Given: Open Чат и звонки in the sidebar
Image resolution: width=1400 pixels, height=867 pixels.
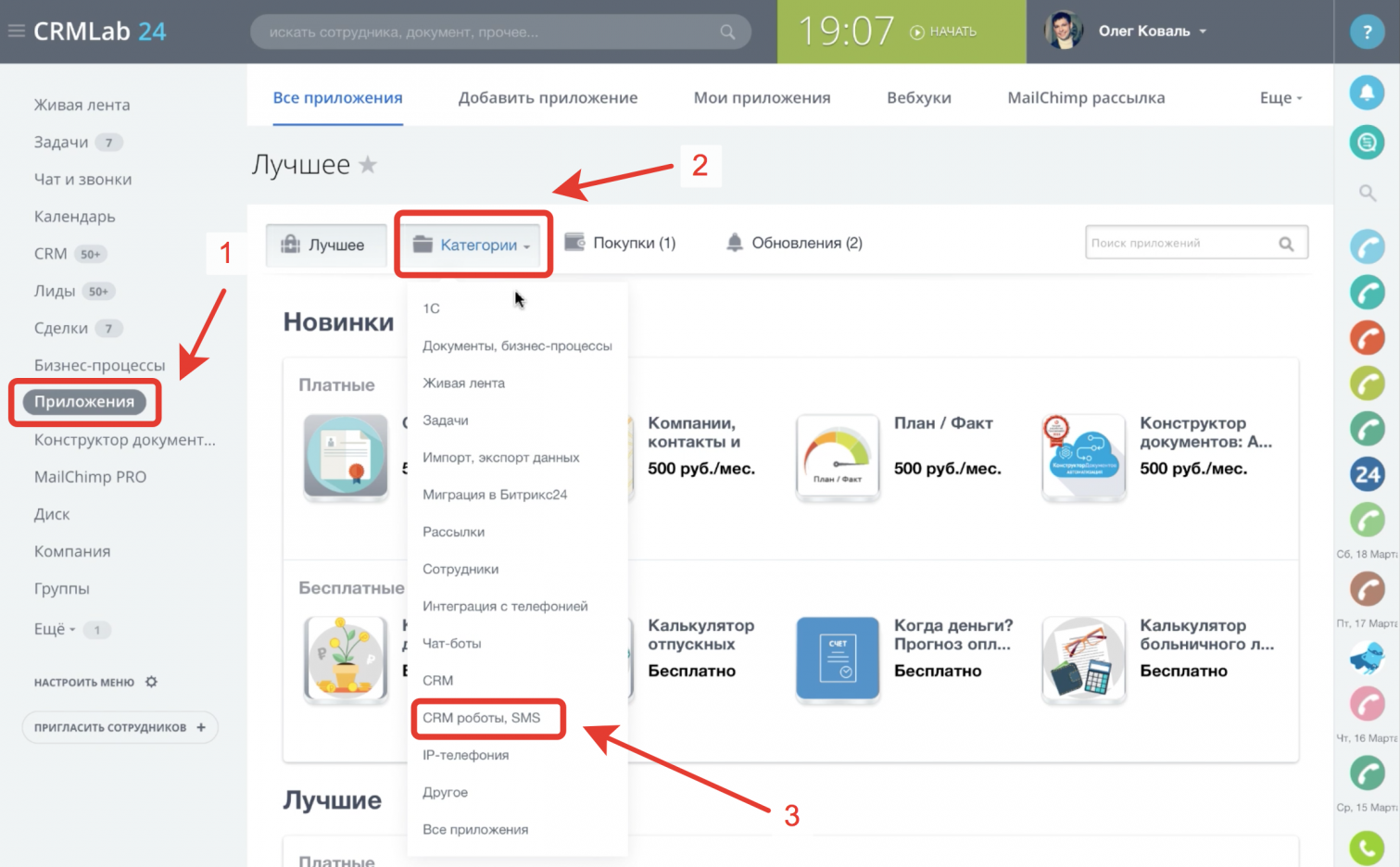Looking at the screenshot, I should point(82,179).
